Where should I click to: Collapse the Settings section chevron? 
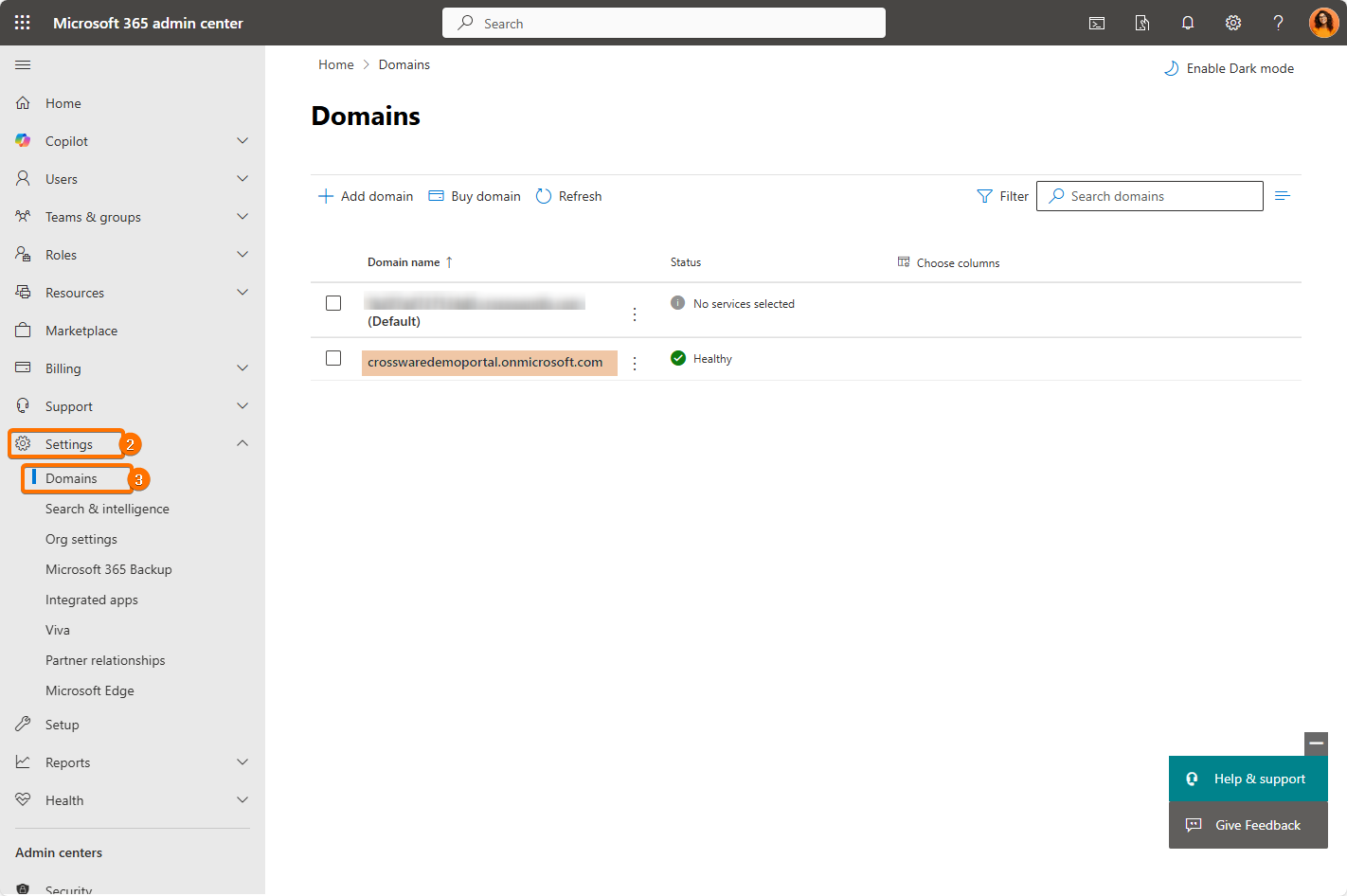(x=242, y=443)
